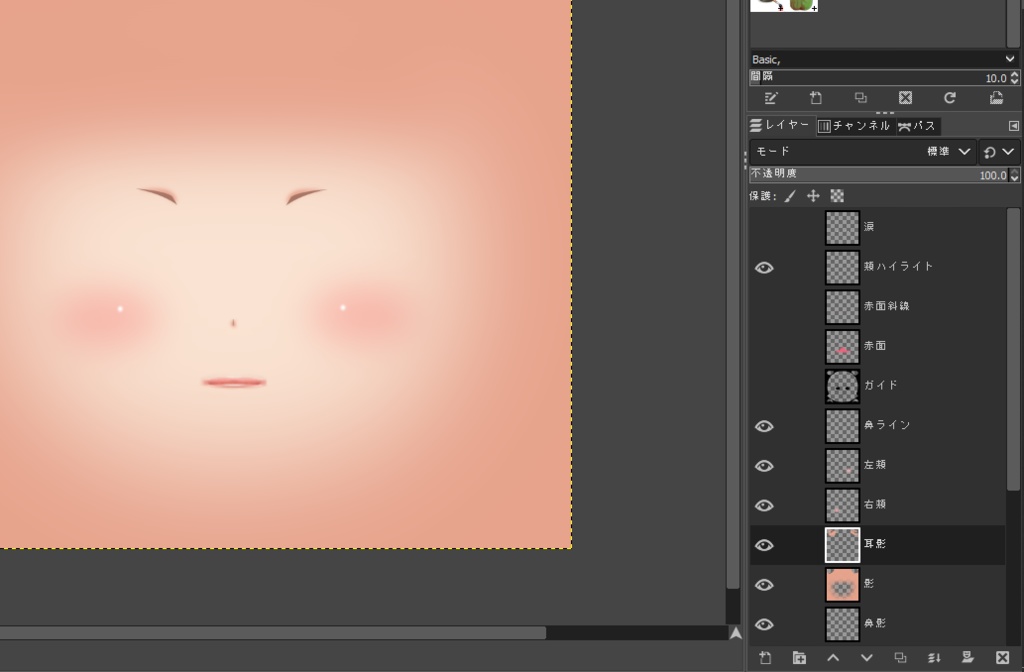Delete the selected brush
The image size is (1024, 672).
(x=905, y=98)
